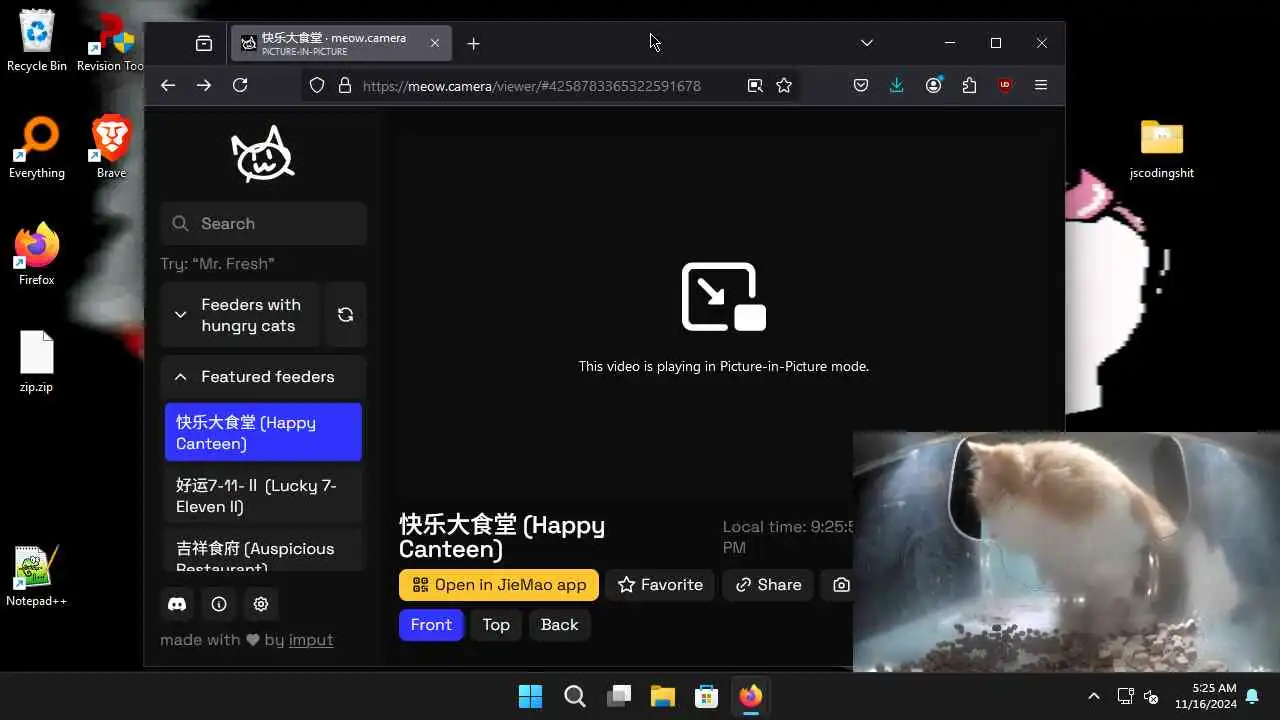The height and width of the screenshot is (720, 1280).
Task: Open the Windows Start menu
Action: tap(531, 696)
